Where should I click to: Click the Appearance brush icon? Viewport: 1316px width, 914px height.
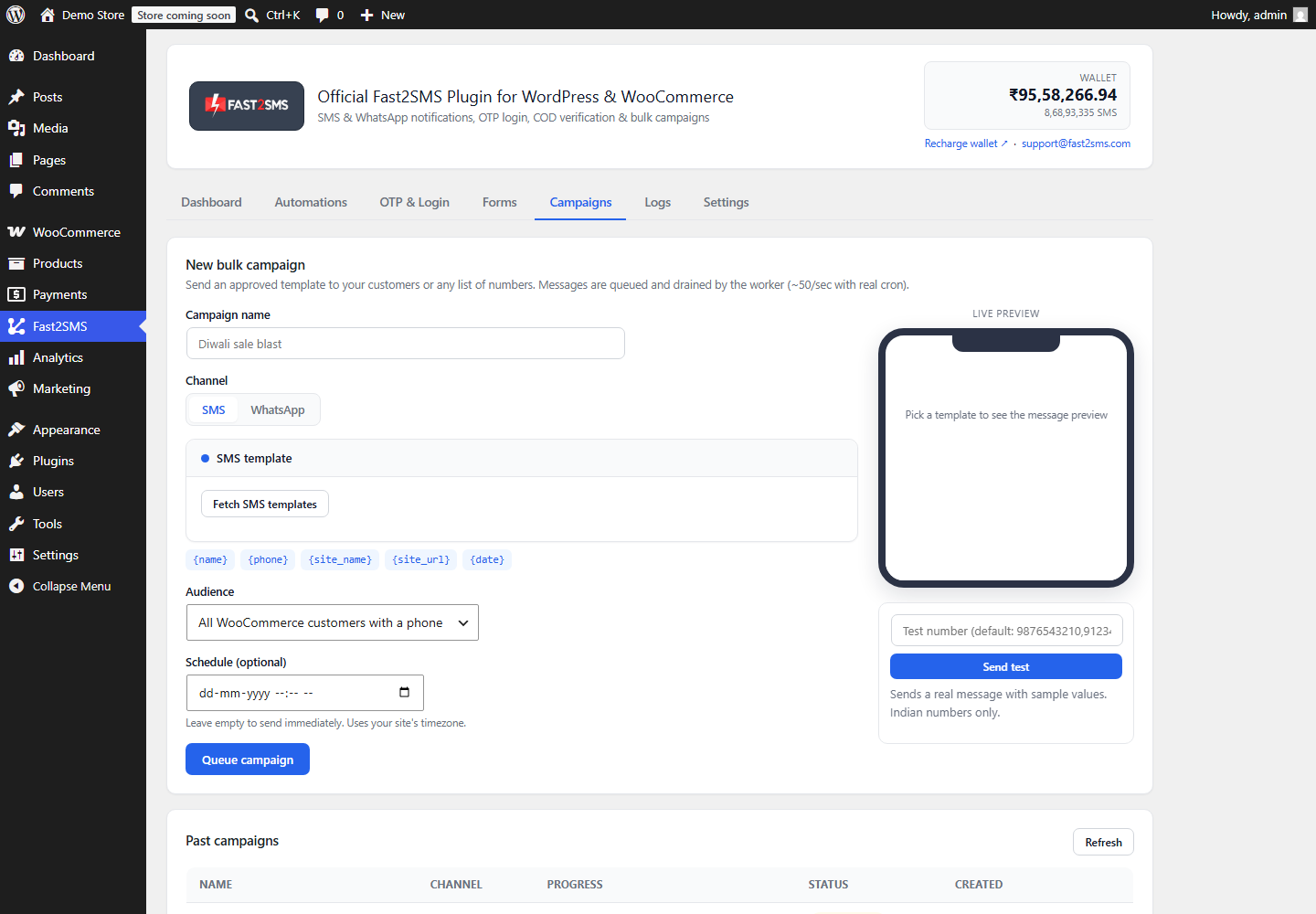pyautogui.click(x=16, y=430)
